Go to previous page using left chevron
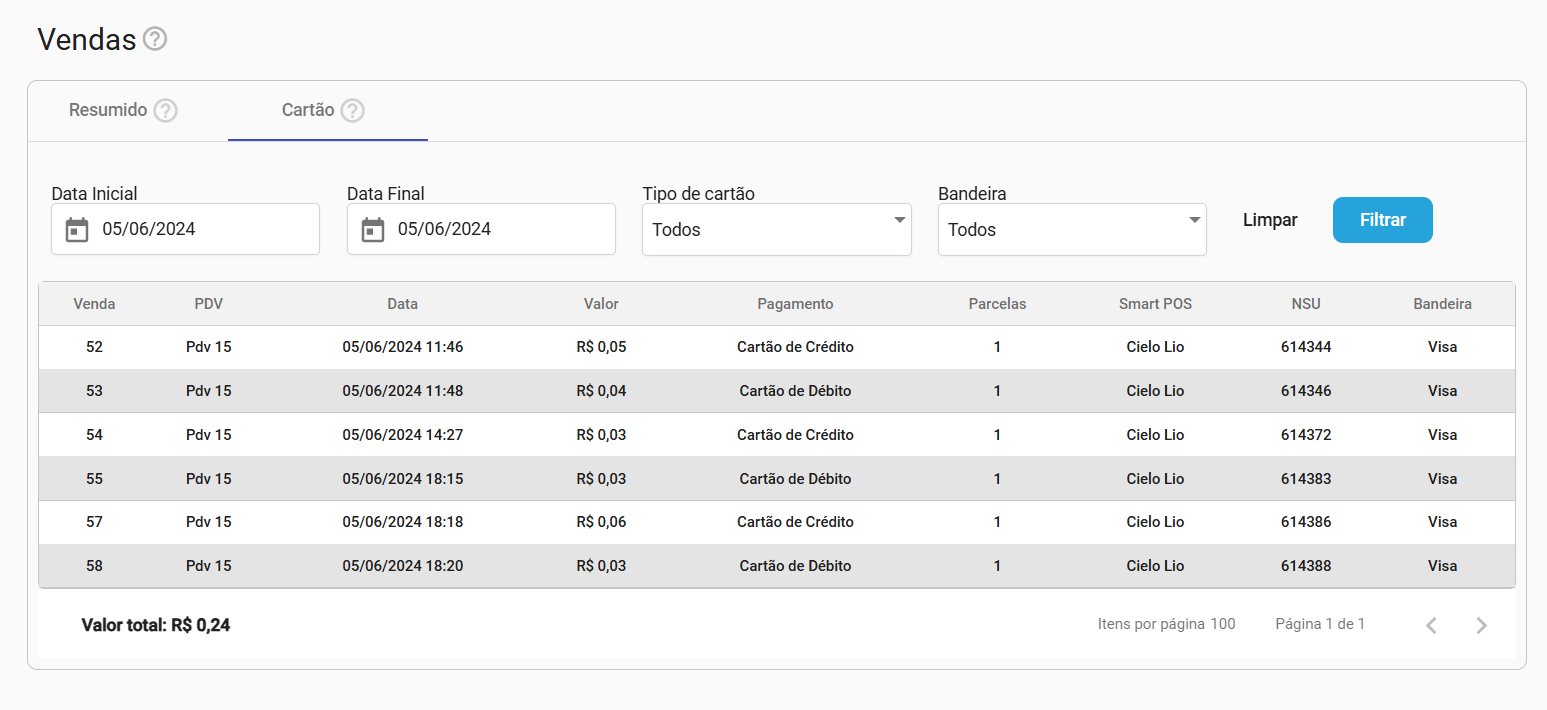The width and height of the screenshot is (1547, 710). point(1431,625)
